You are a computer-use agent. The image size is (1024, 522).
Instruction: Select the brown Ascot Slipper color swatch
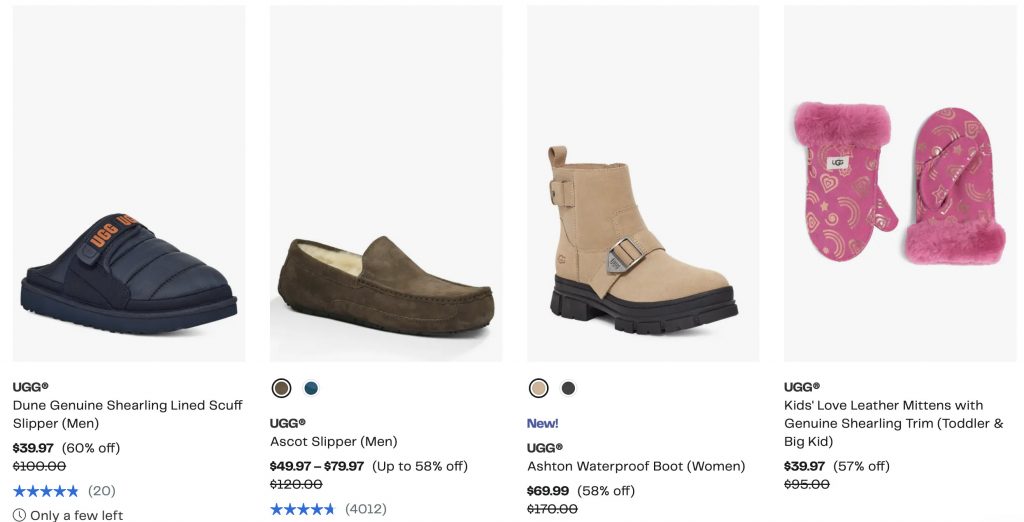(282, 388)
